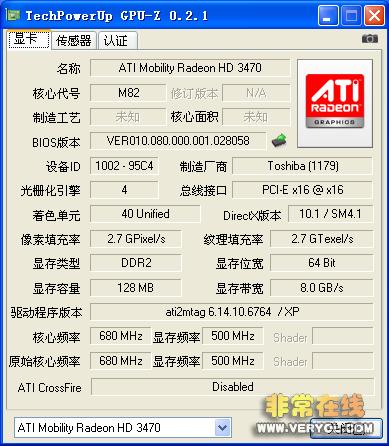This screenshot has height=446, width=389.
Task: Click the 2.7 GTexel/s field
Action: (322, 239)
